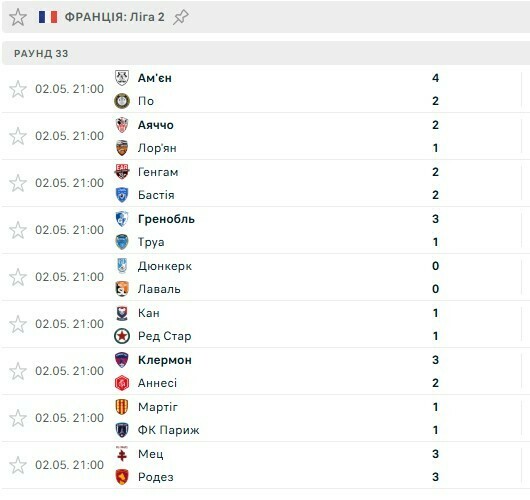Star the Ам'єн vs По match
The height and width of the screenshot is (500, 530).
click(18, 89)
